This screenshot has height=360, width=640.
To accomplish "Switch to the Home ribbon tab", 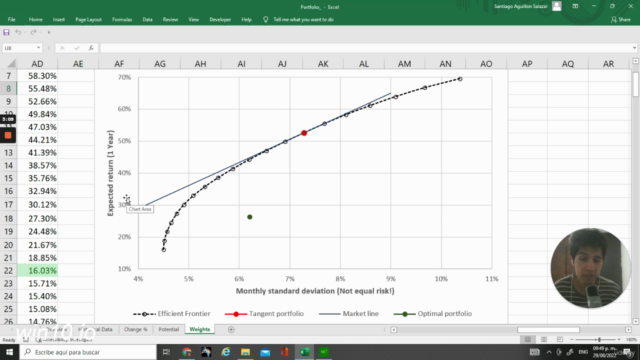I will tap(36, 20).
